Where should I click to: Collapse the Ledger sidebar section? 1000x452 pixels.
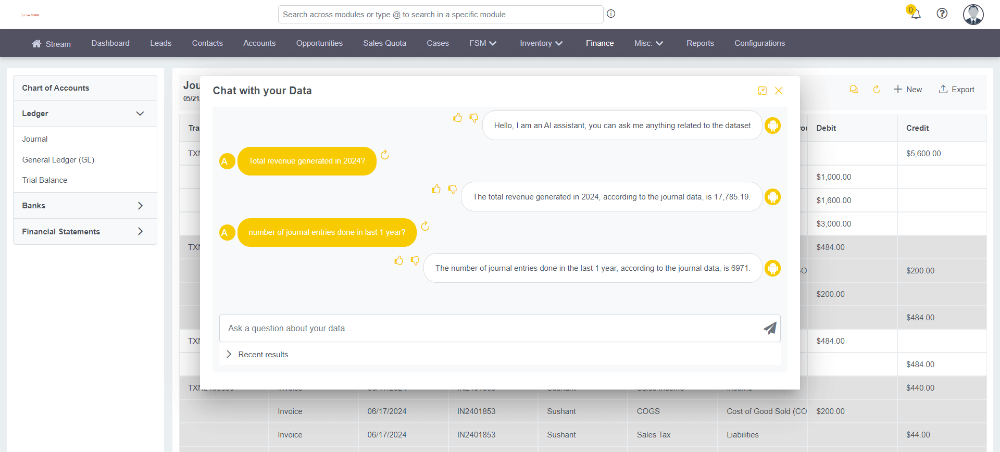click(140, 114)
